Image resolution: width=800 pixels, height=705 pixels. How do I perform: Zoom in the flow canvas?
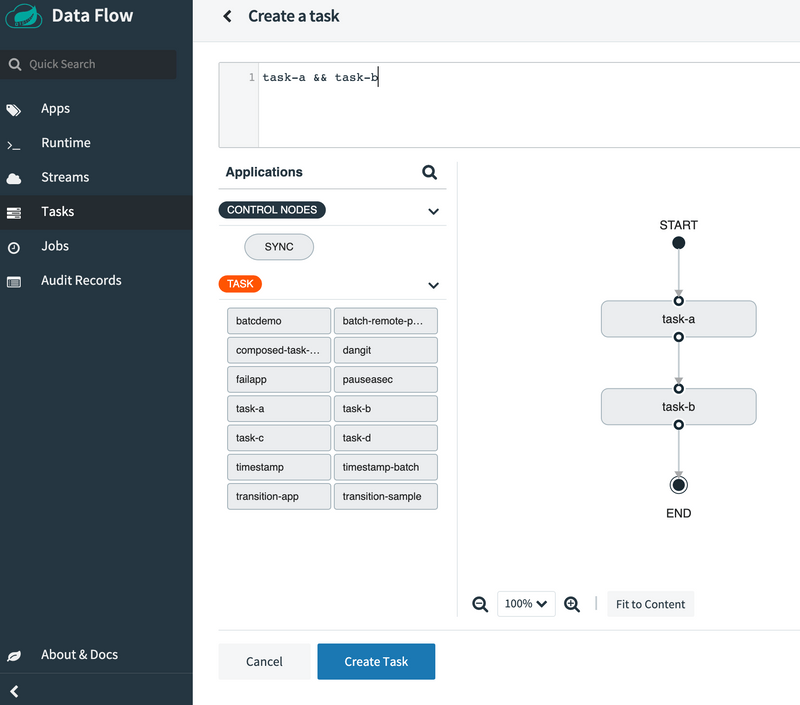(x=571, y=604)
